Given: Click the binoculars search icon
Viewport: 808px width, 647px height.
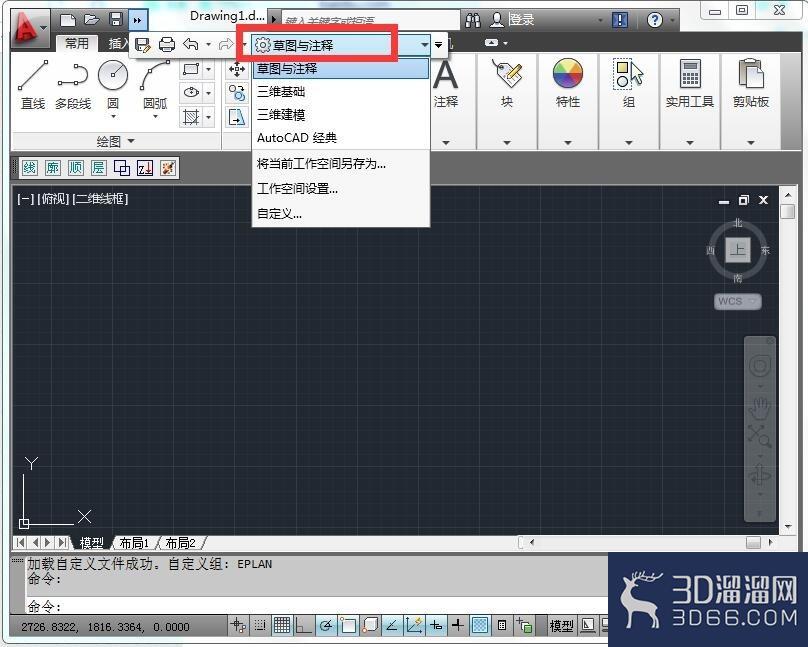Looking at the screenshot, I should coord(473,20).
